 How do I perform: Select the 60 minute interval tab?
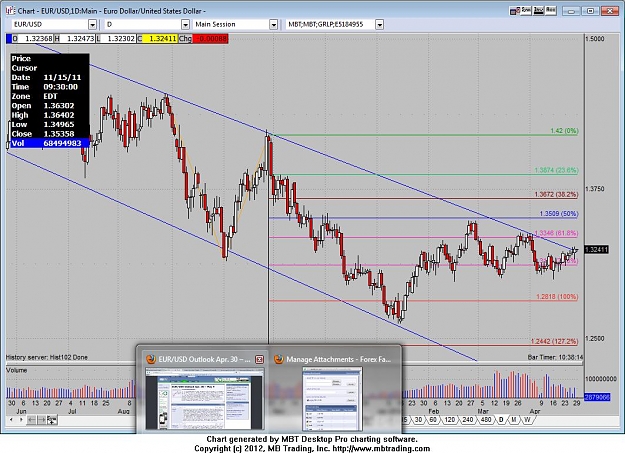(x=433, y=420)
